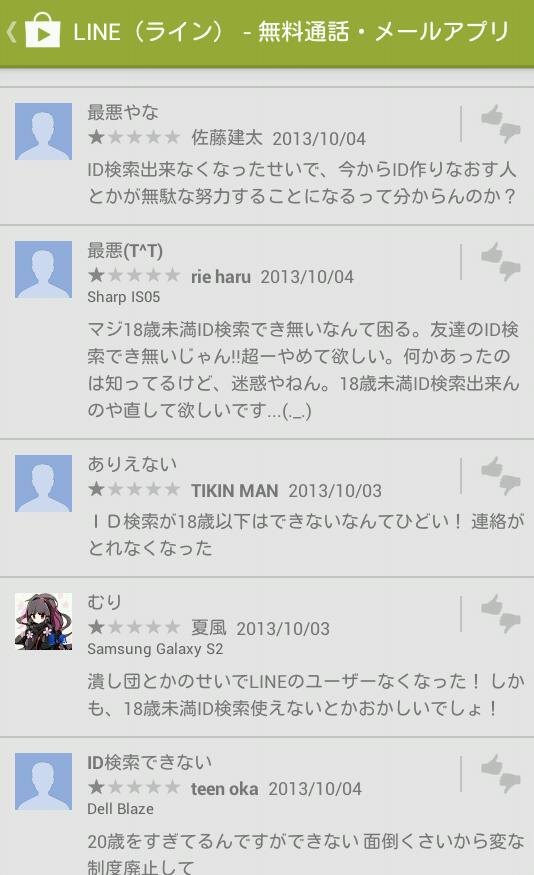Open teen oka's profile avatar
The width and height of the screenshot is (534, 875).
[44, 781]
